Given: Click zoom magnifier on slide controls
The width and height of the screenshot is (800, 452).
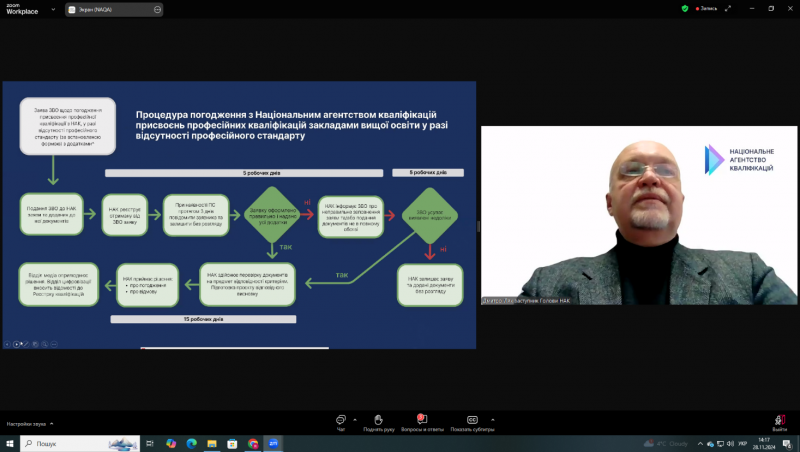Looking at the screenshot, I should coord(43,344).
